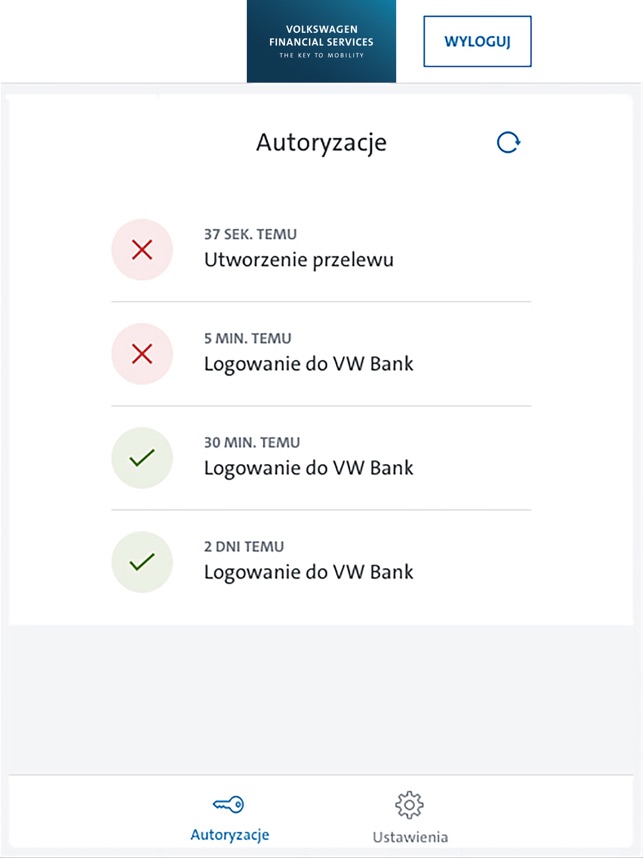Open the Utworzenie przelewu authorization entry
The image size is (643, 858).
[x=299, y=260]
